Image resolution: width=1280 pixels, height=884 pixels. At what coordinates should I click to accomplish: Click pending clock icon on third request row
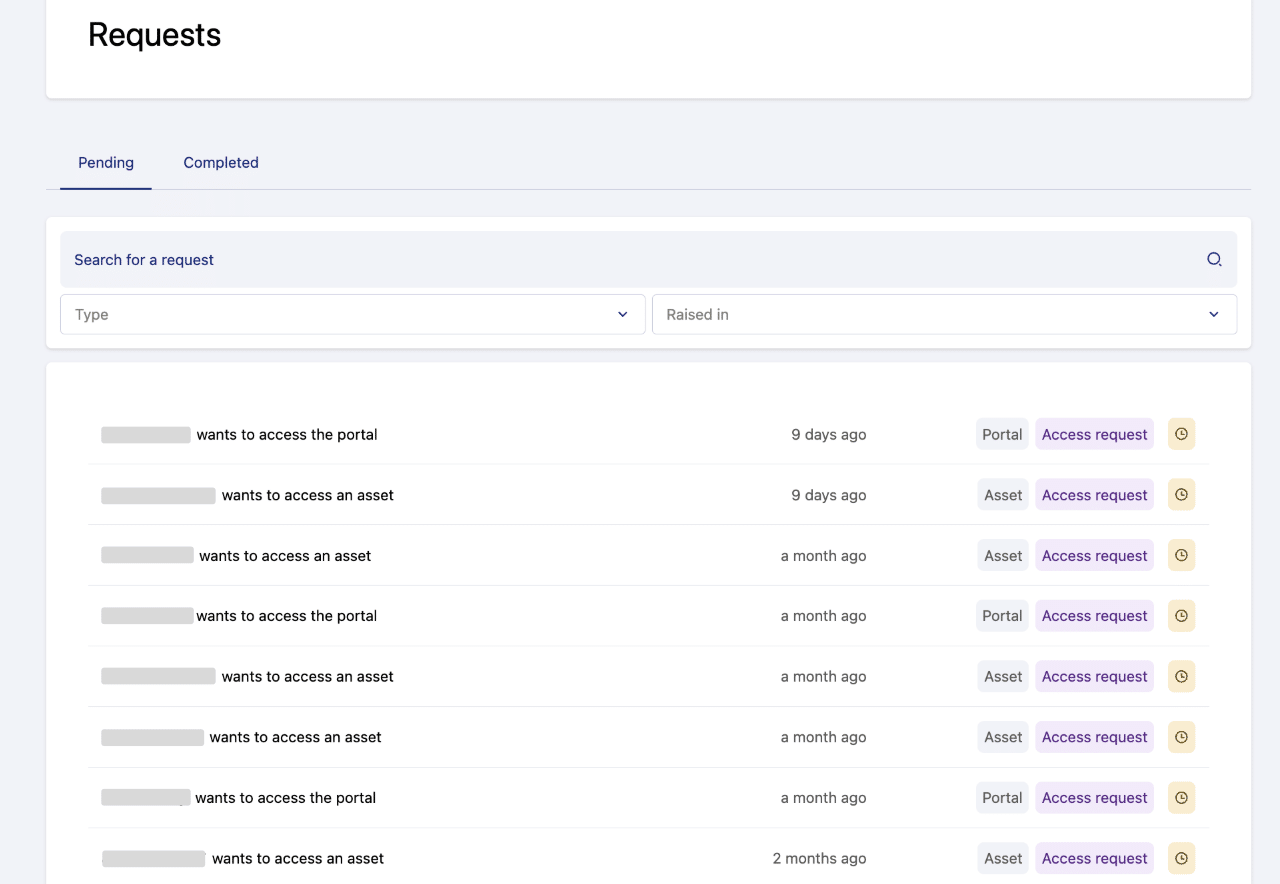pos(1181,555)
